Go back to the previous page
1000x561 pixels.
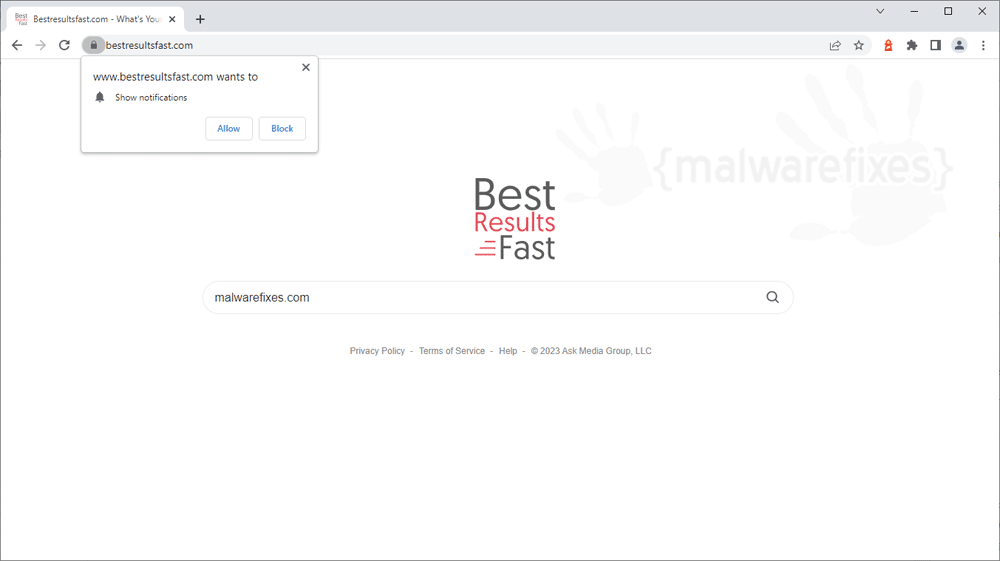17,45
